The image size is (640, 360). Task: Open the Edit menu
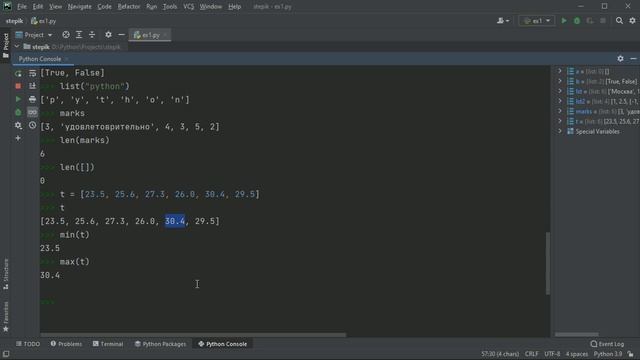[x=38, y=7]
